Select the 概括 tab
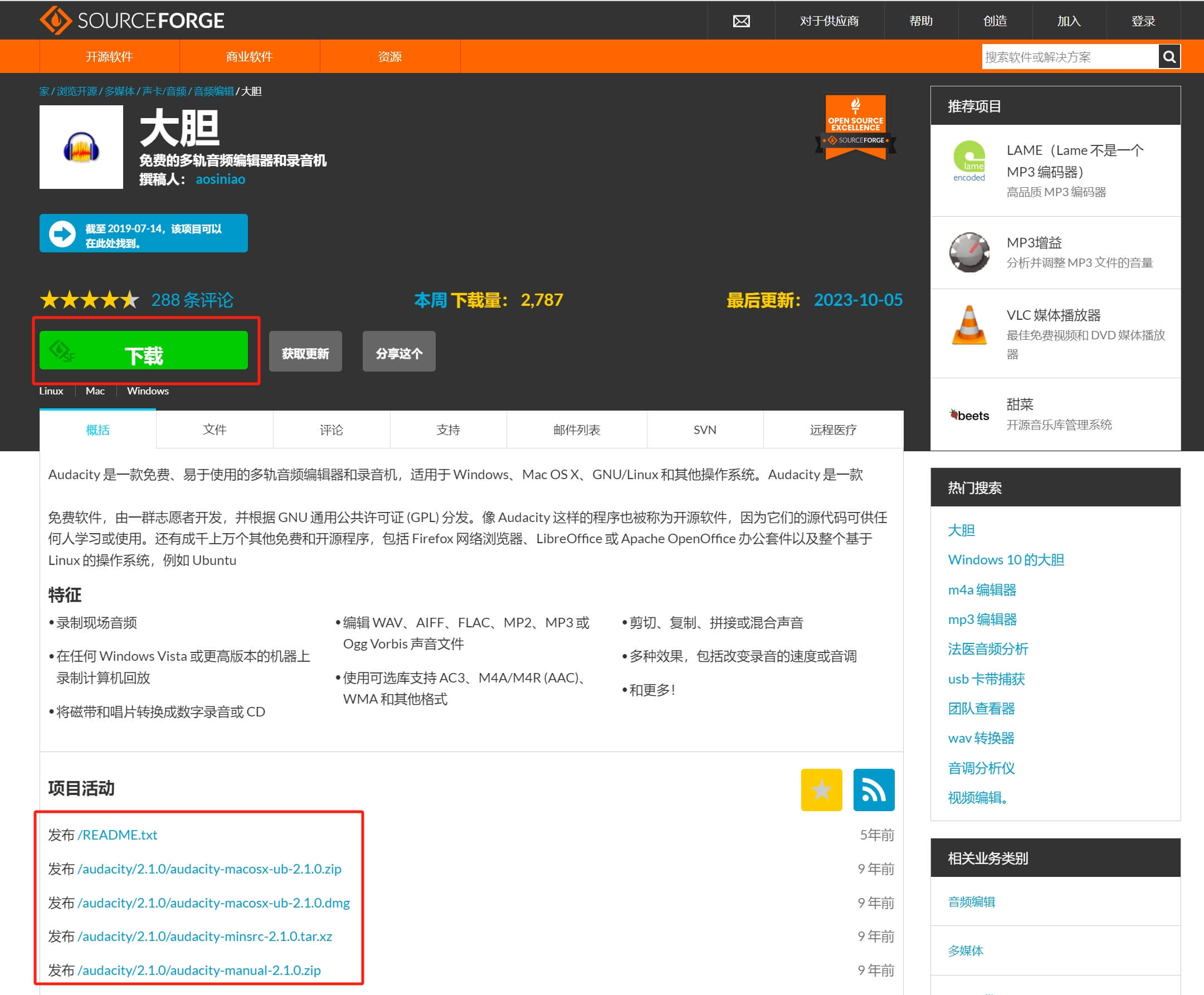The height and width of the screenshot is (995, 1204). click(98, 430)
